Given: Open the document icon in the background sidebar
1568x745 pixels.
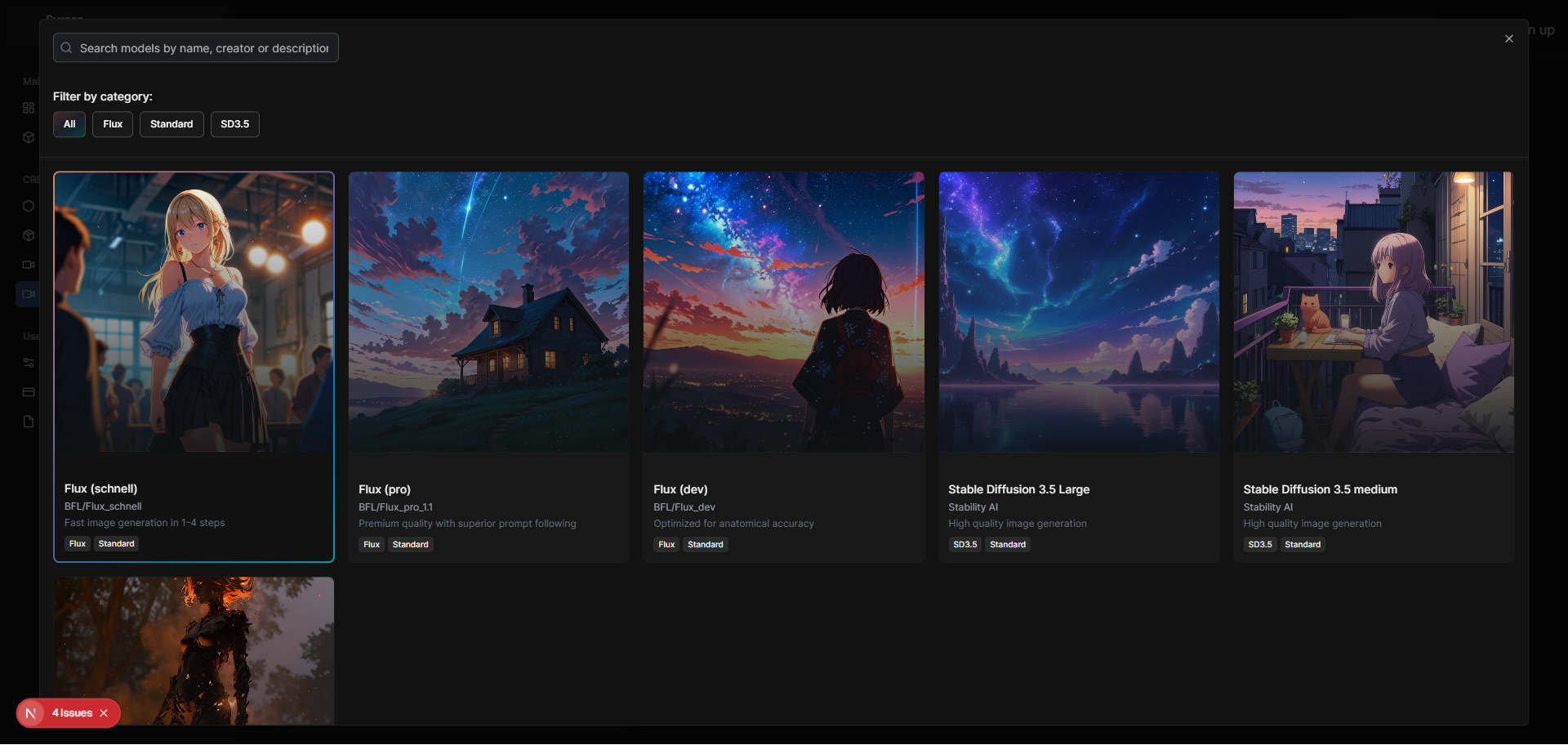Looking at the screenshot, I should pos(29,422).
